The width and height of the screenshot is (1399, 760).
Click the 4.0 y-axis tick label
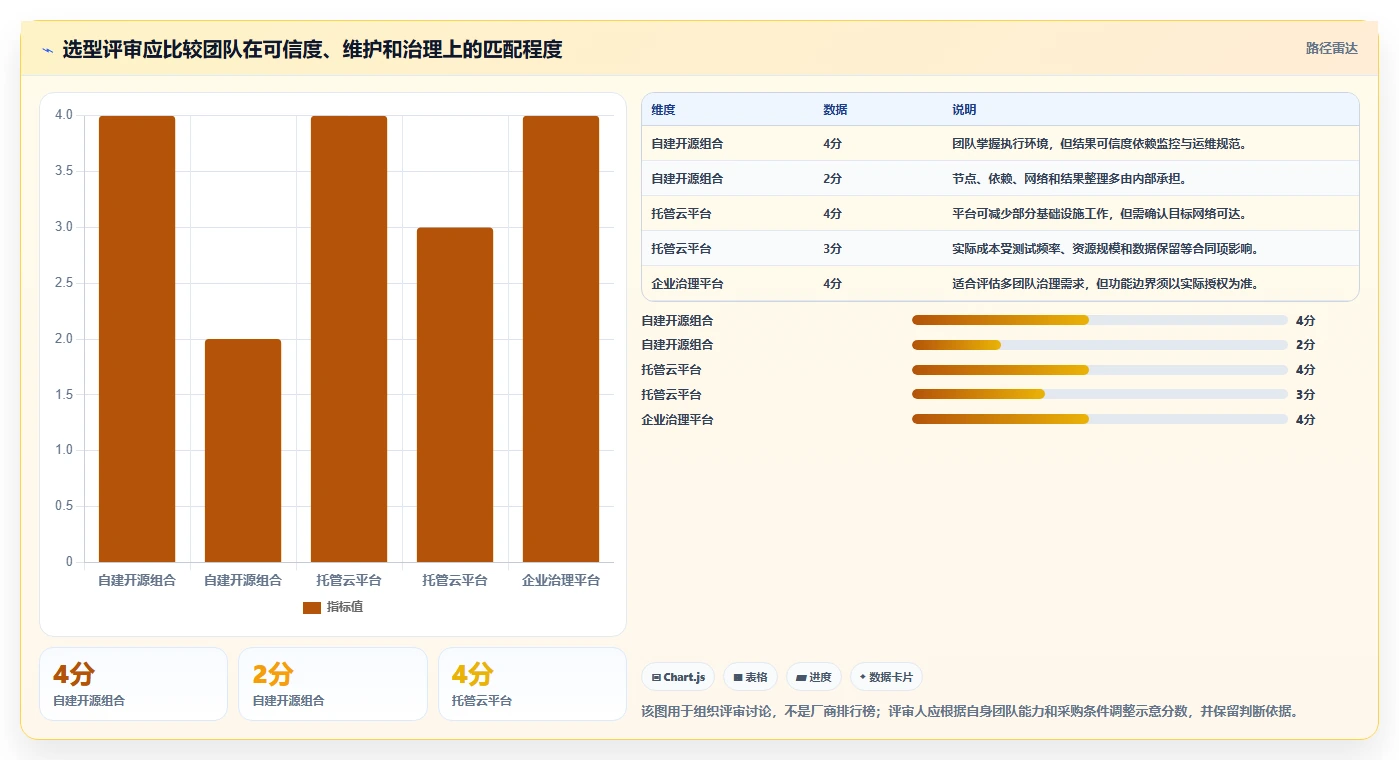pyautogui.click(x=64, y=115)
